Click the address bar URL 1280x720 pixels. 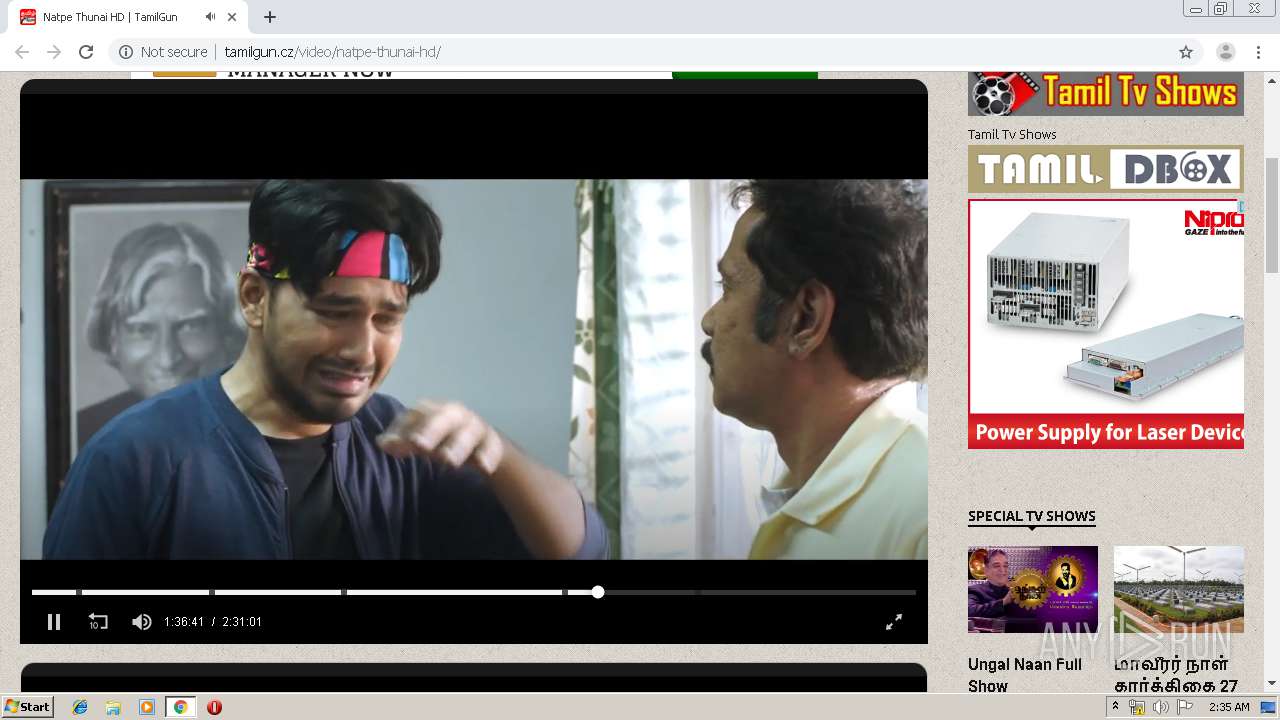point(332,52)
